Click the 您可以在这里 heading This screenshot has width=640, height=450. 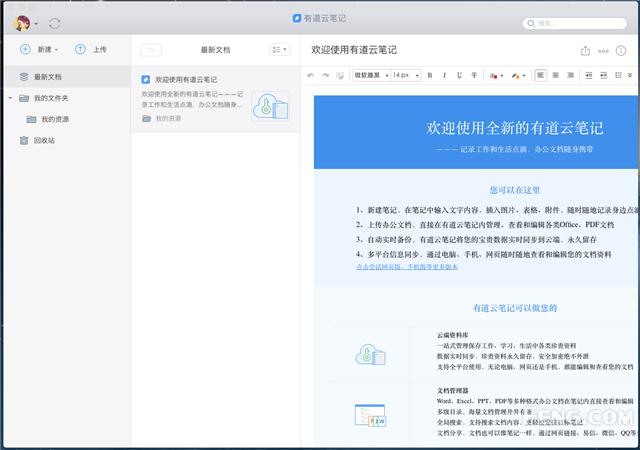(x=515, y=190)
